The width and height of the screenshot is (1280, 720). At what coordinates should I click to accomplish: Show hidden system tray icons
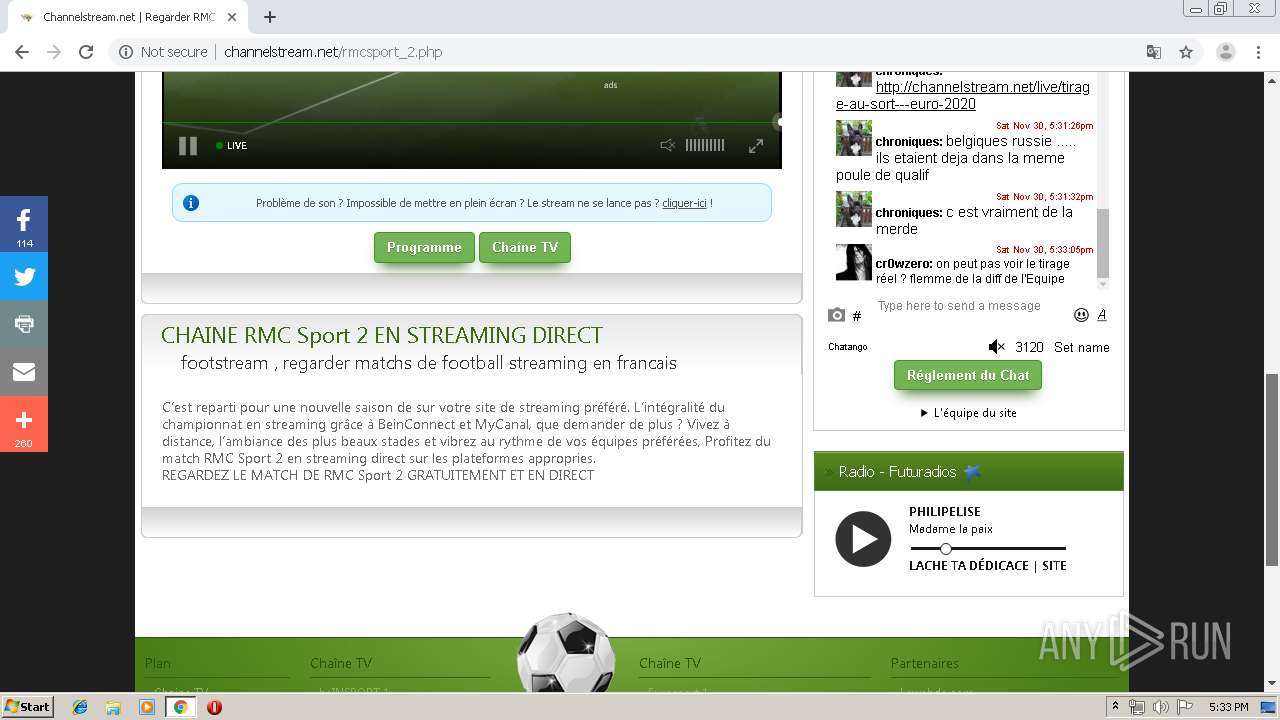pos(1115,707)
